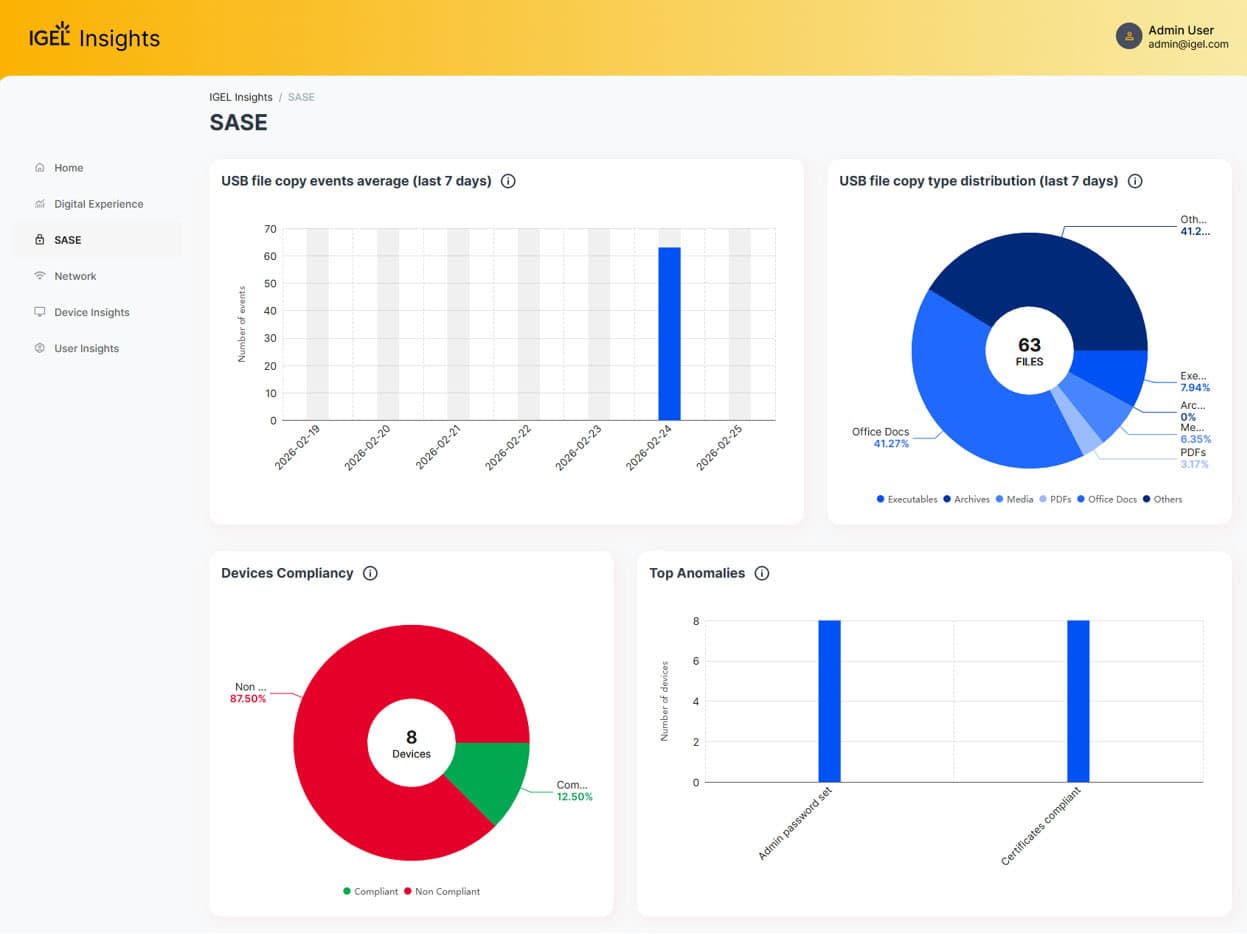The width and height of the screenshot is (1247, 934).
Task: Click the Digital Experience chart icon
Action: click(40, 204)
